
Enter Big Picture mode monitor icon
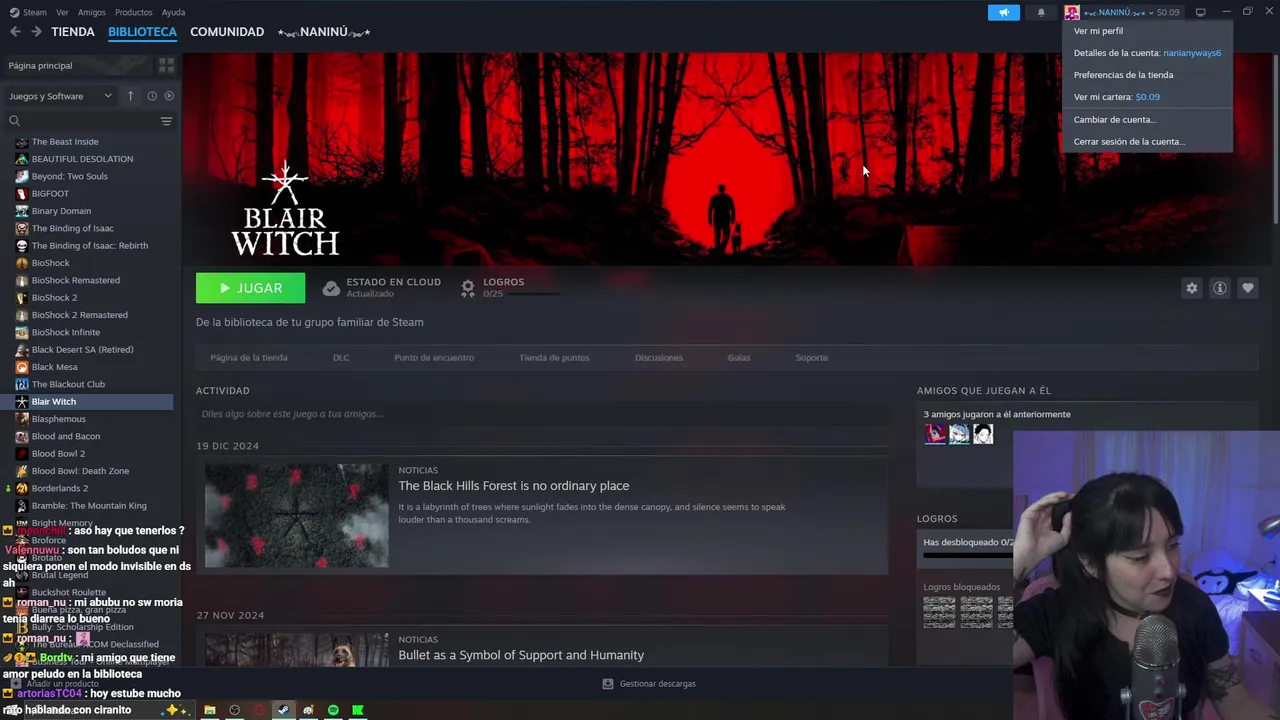pyautogui.click(x=1201, y=12)
